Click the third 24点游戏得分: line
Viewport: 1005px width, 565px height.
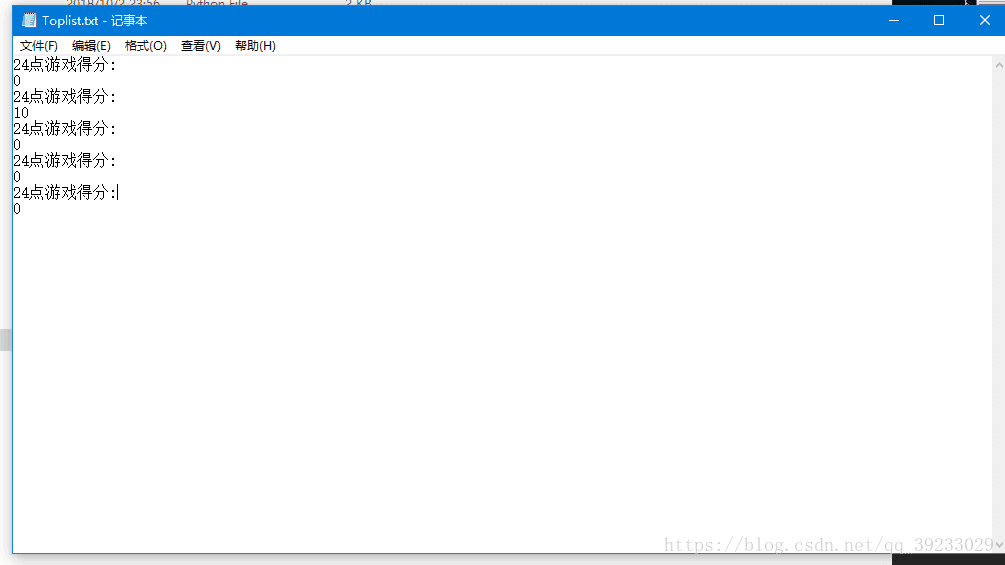[64, 129]
